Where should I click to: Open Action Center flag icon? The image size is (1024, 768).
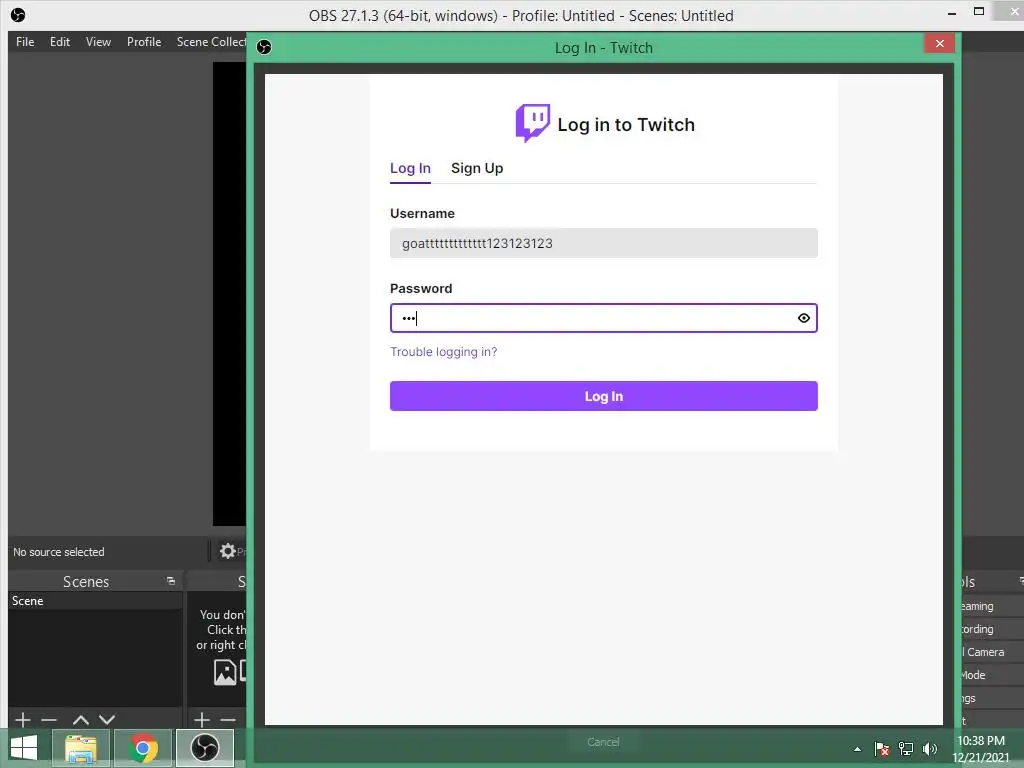tap(882, 749)
